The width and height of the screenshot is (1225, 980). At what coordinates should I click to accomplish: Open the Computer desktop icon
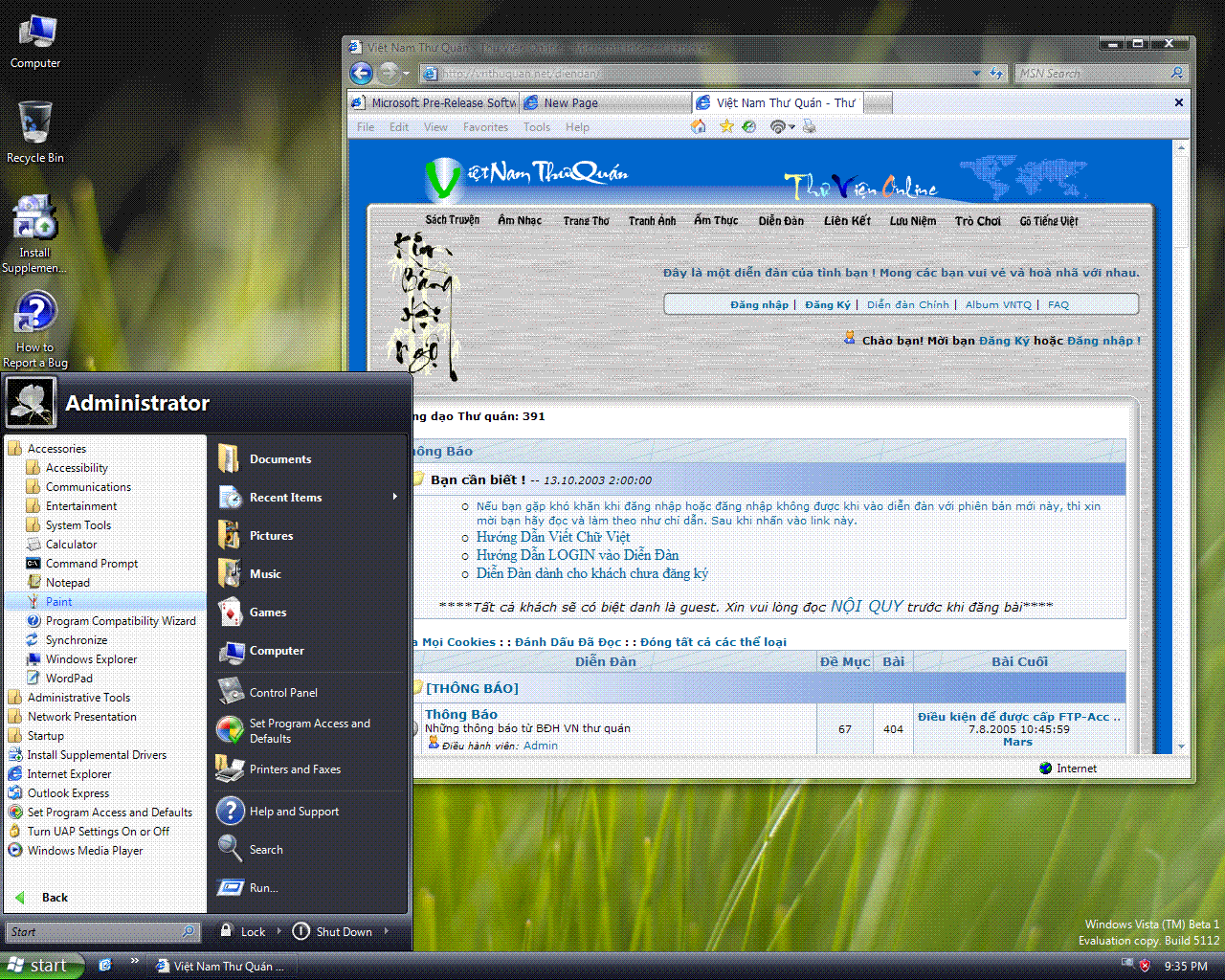tap(35, 42)
